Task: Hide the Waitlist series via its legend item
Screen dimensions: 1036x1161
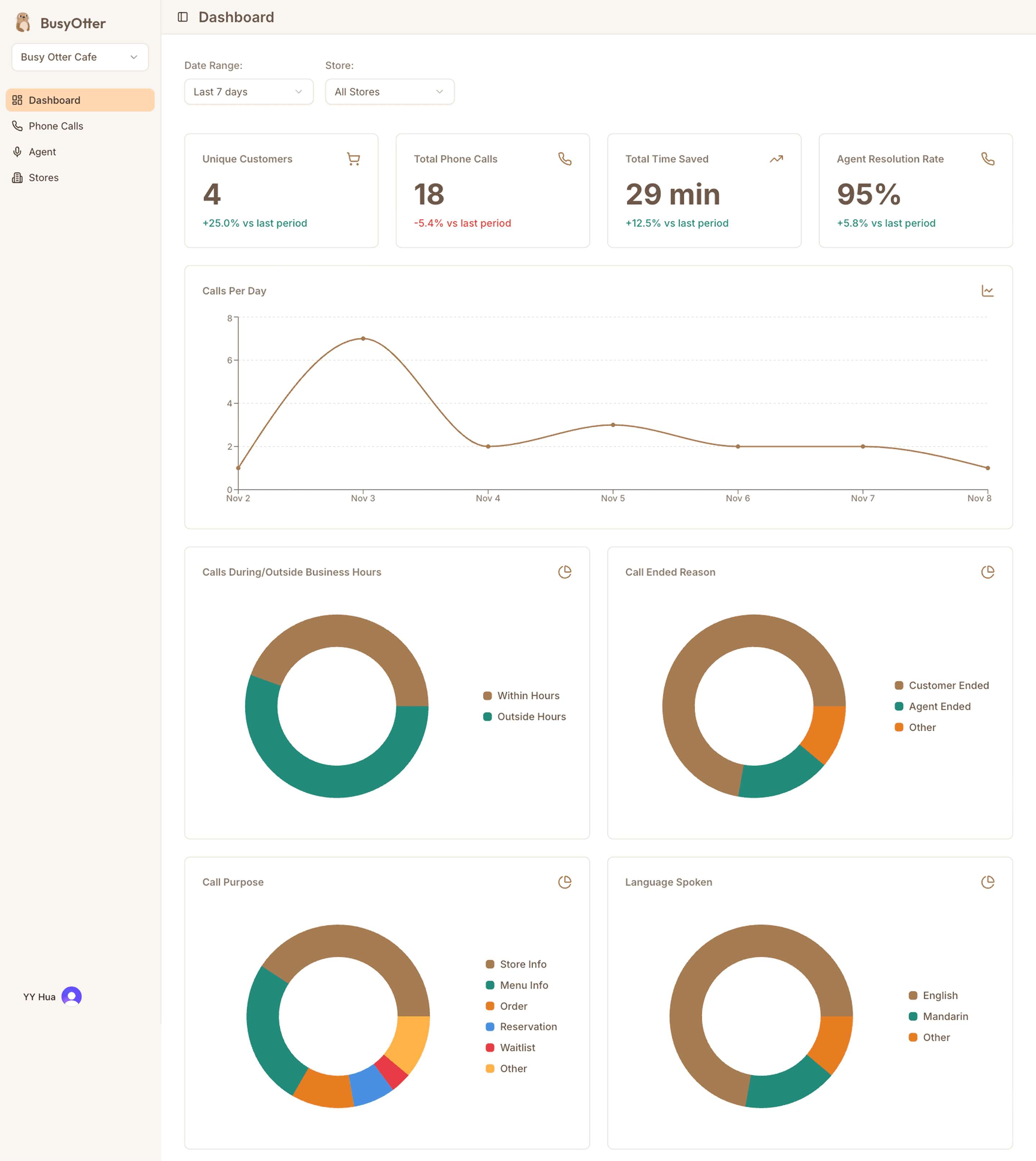Action: click(x=516, y=1047)
